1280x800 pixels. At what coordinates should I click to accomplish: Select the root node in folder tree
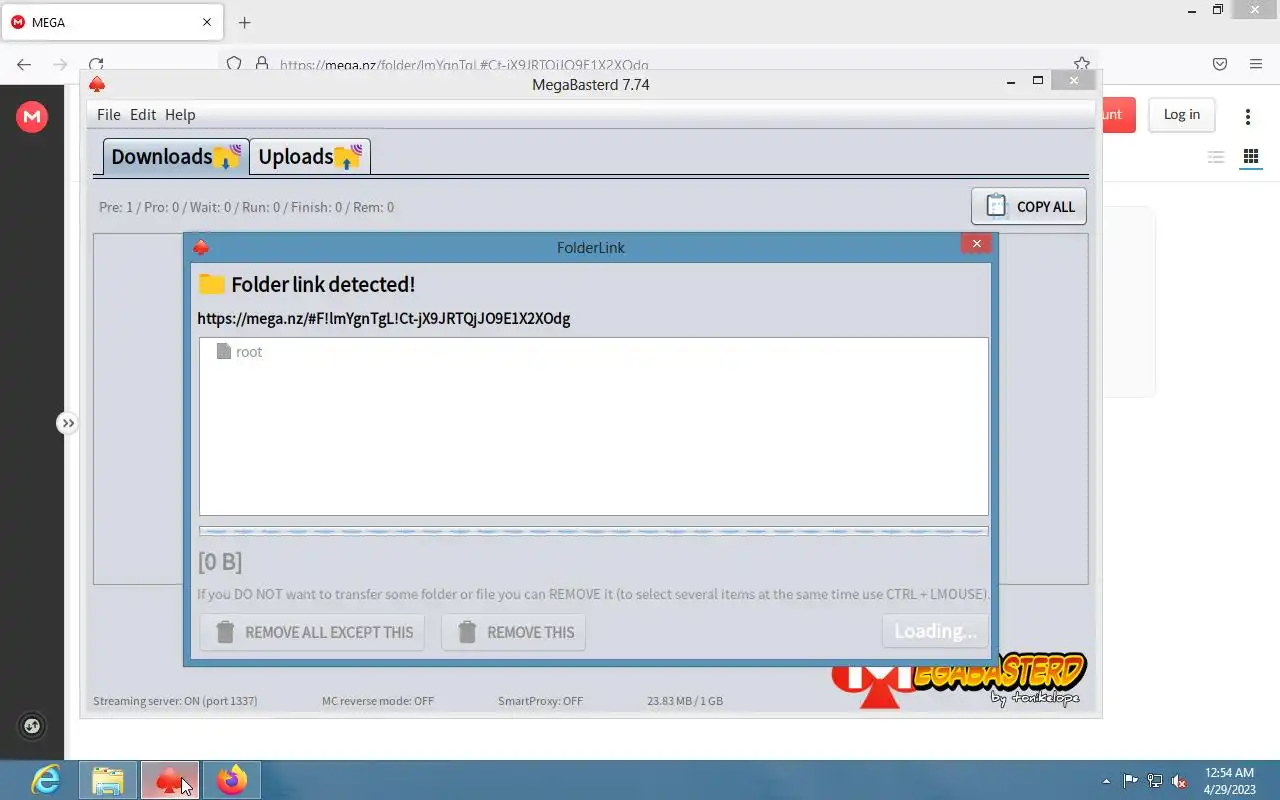click(240, 352)
